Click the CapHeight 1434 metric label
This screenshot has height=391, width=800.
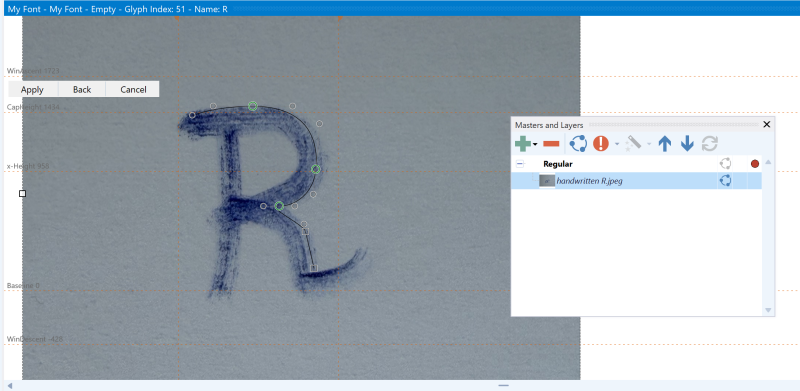click(x=33, y=107)
